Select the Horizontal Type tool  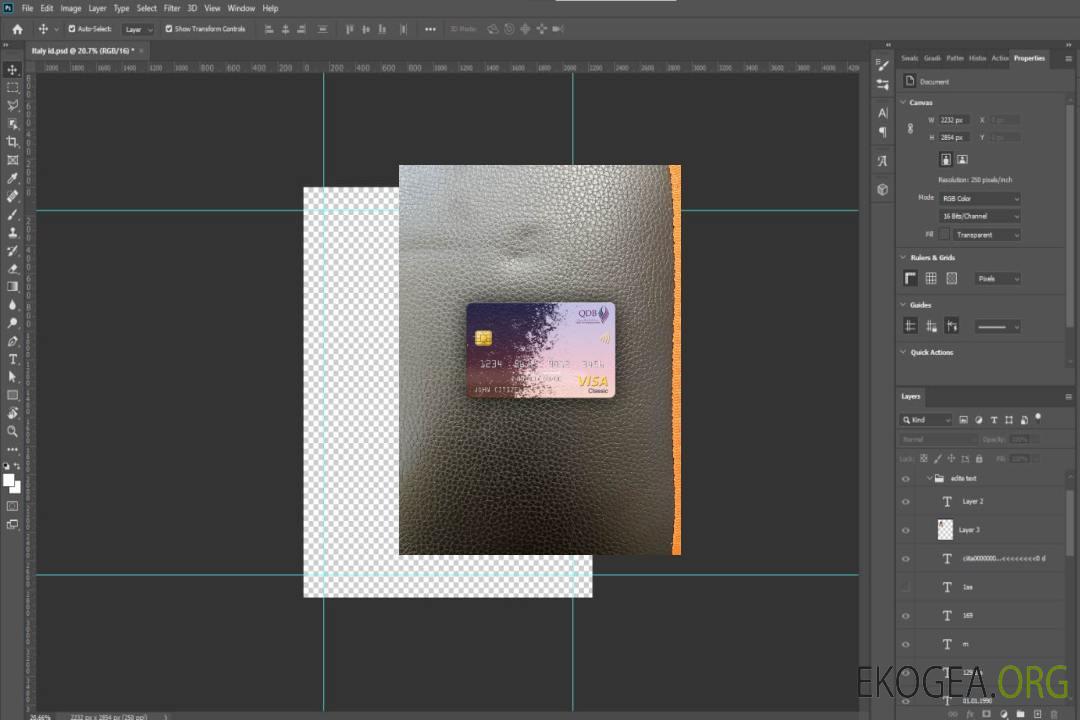pos(13,359)
